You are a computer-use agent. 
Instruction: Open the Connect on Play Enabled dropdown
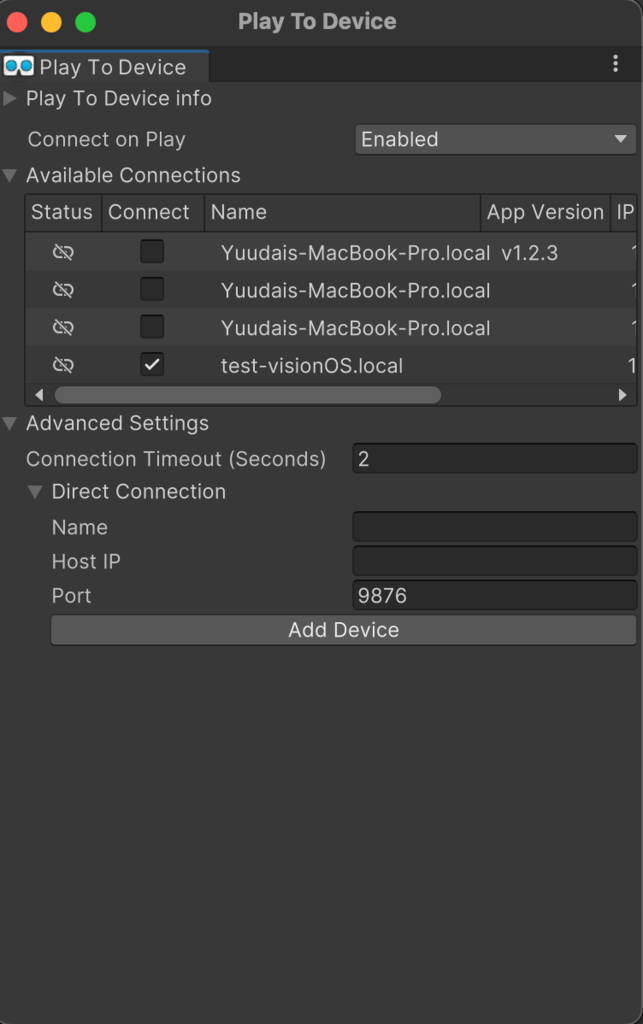(495, 139)
